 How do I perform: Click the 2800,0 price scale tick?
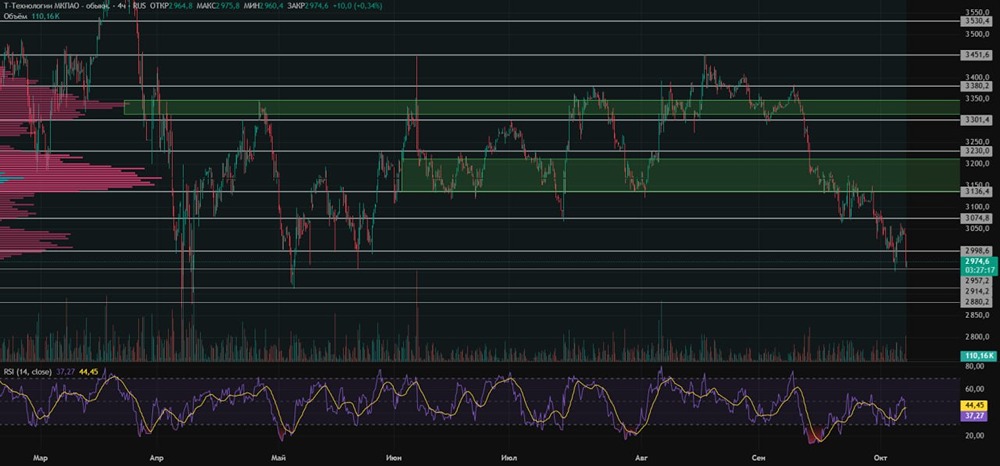click(x=977, y=337)
